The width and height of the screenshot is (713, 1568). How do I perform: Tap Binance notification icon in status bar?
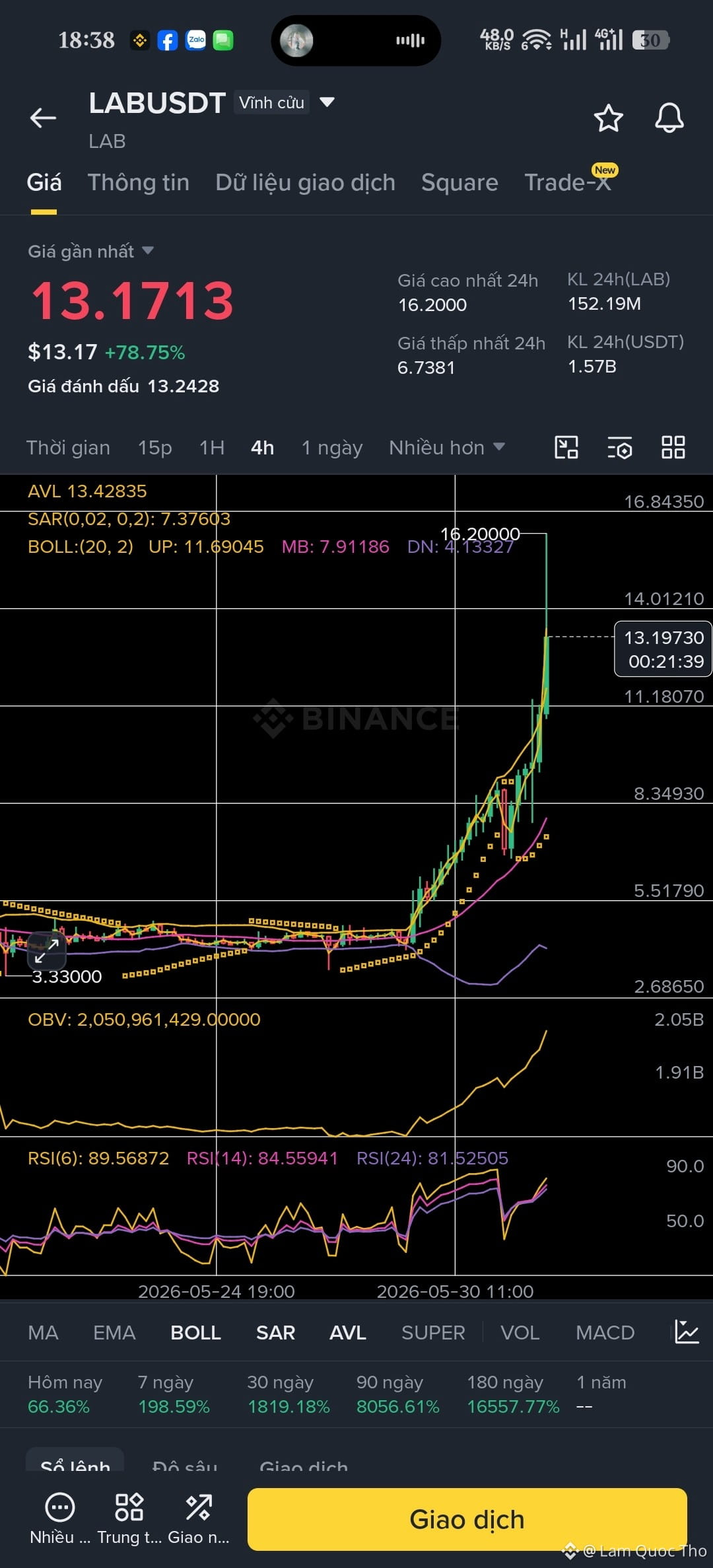[x=140, y=40]
